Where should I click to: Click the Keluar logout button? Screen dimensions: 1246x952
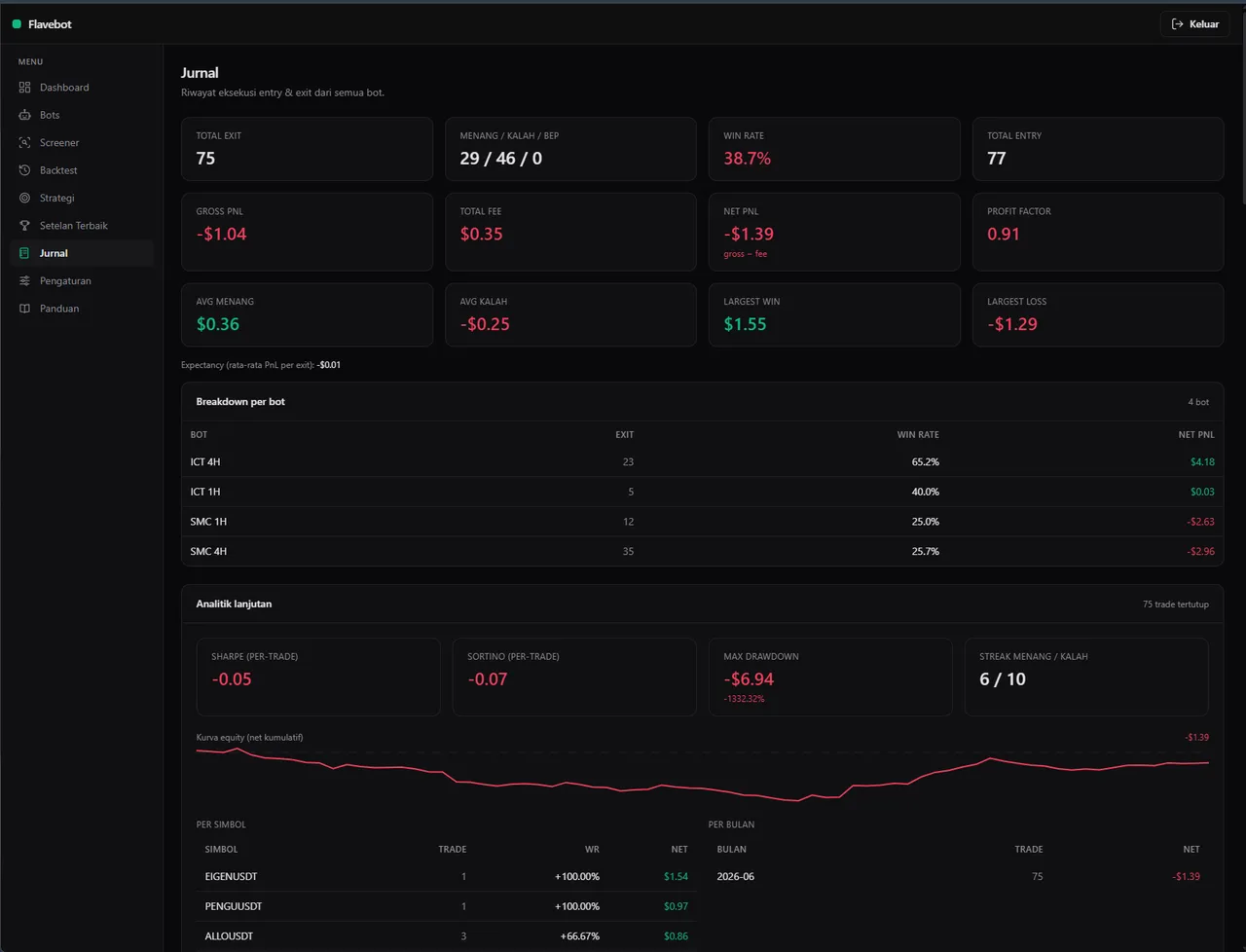(x=1194, y=24)
